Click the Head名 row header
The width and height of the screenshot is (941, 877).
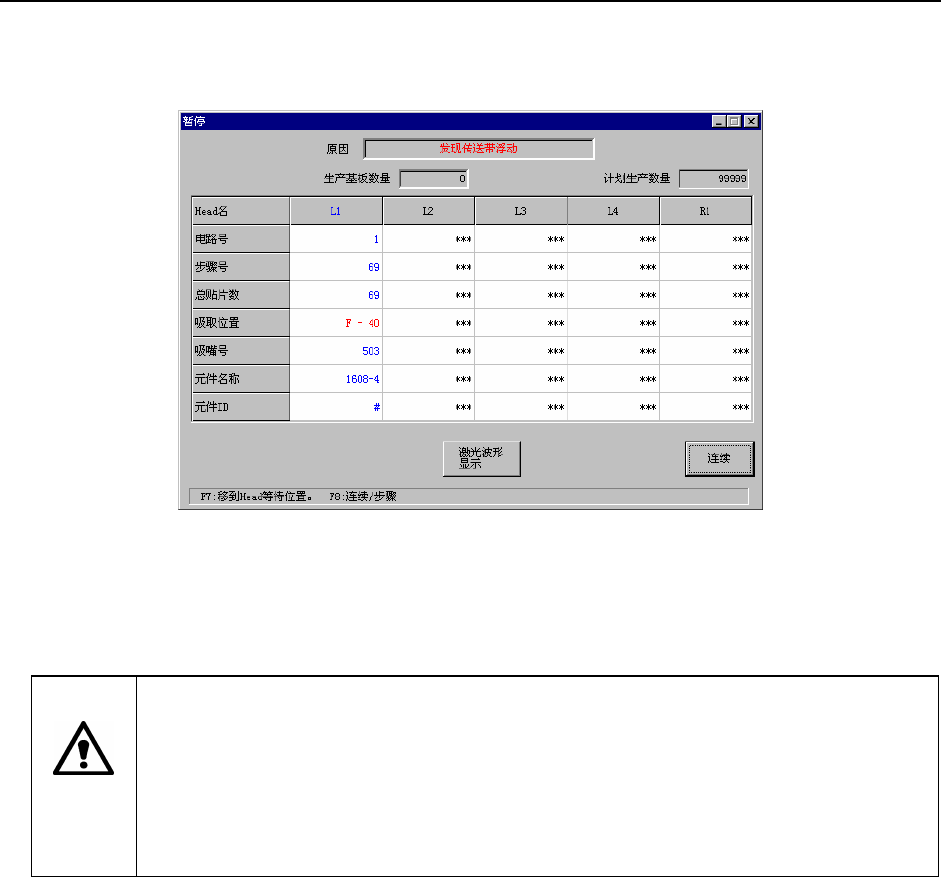[x=241, y=211]
